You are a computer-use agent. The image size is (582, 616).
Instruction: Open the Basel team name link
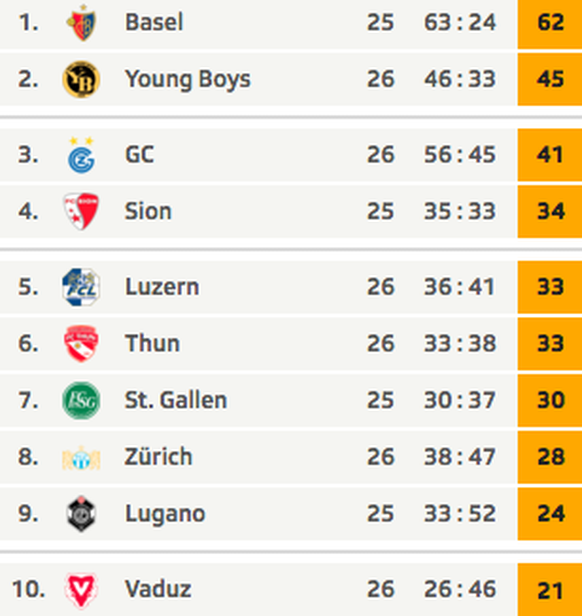(154, 22)
